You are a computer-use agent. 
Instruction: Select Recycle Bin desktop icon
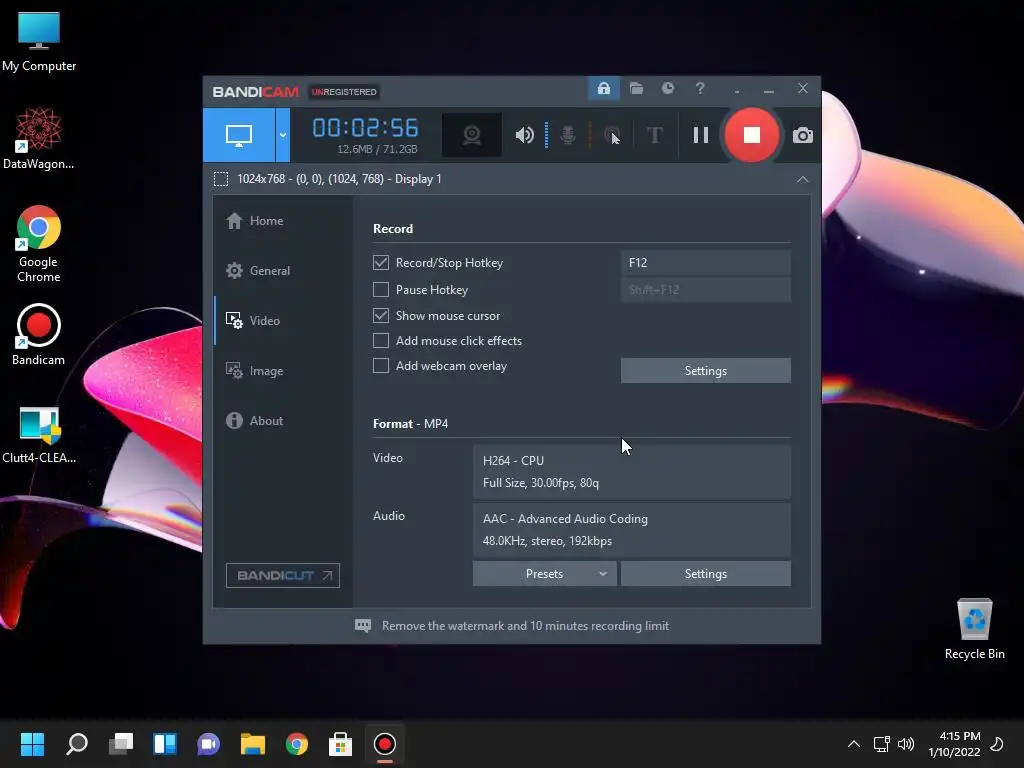974,630
